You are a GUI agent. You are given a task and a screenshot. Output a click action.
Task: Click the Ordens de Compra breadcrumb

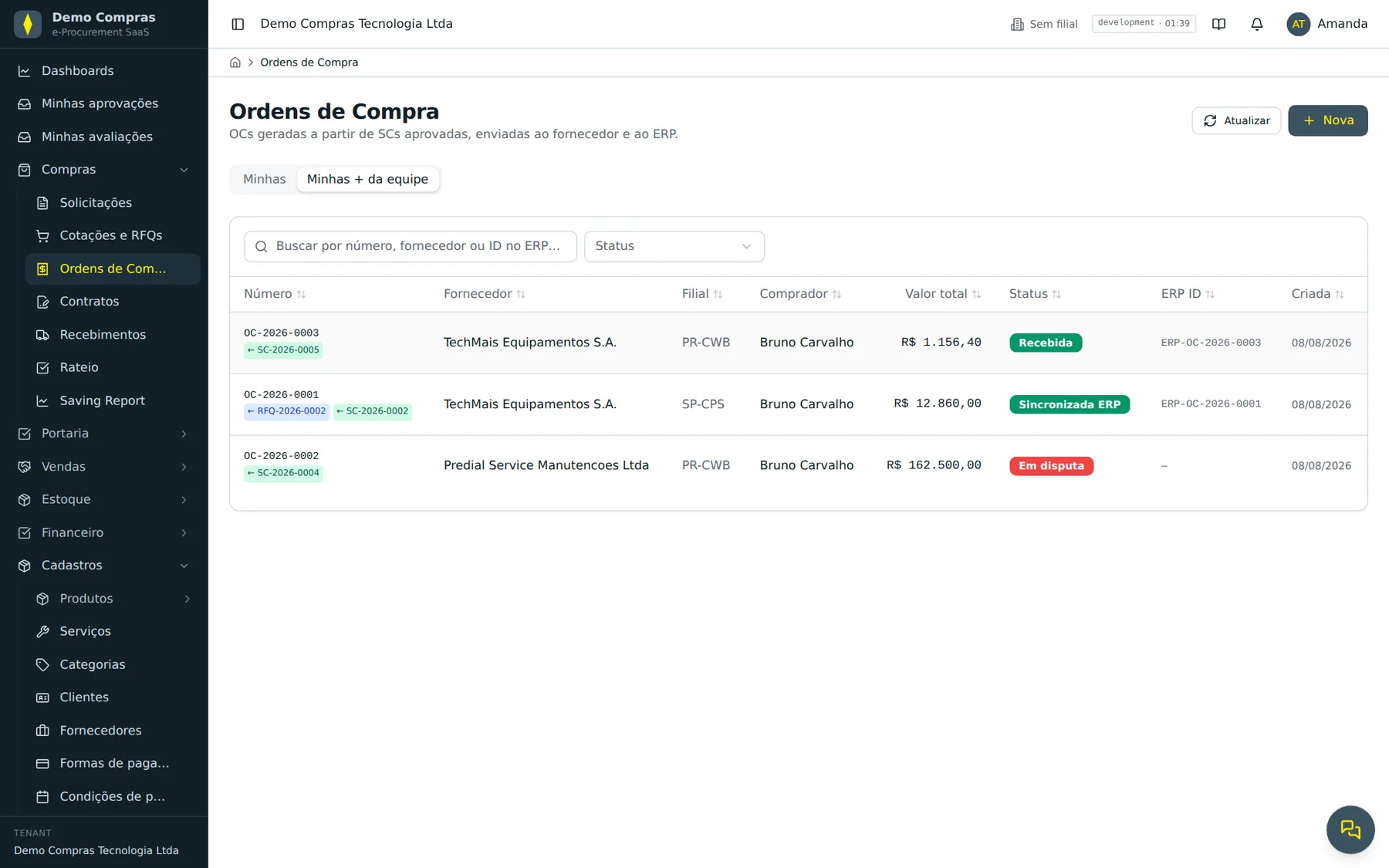[x=309, y=62]
